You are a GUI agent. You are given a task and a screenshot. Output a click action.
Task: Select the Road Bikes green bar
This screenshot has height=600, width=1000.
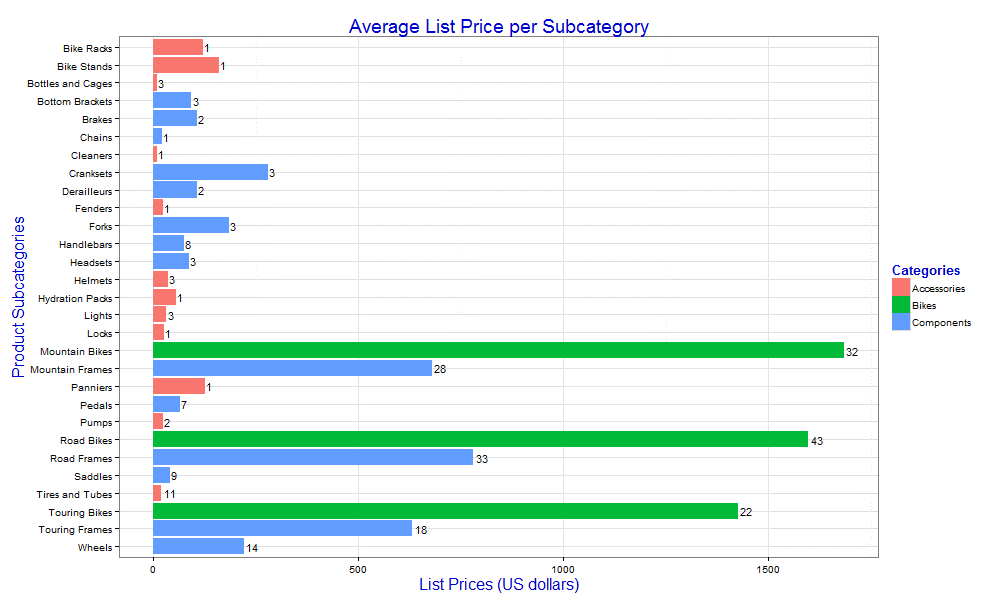tap(480, 440)
